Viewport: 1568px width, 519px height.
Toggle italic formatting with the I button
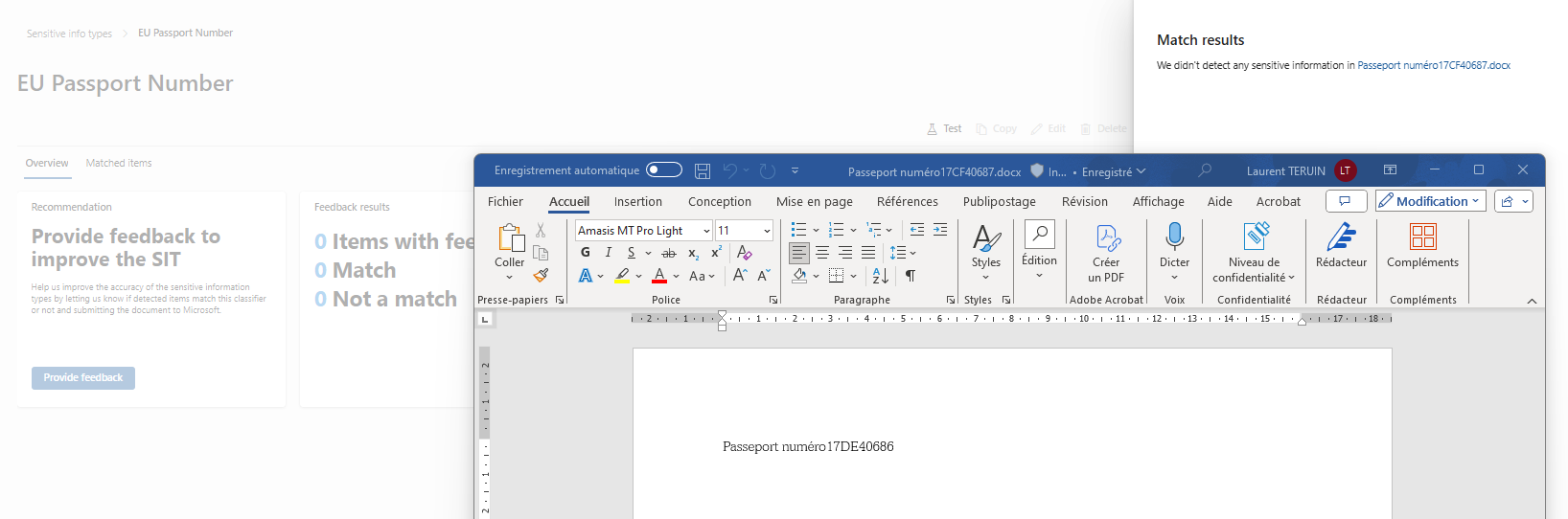[608, 253]
